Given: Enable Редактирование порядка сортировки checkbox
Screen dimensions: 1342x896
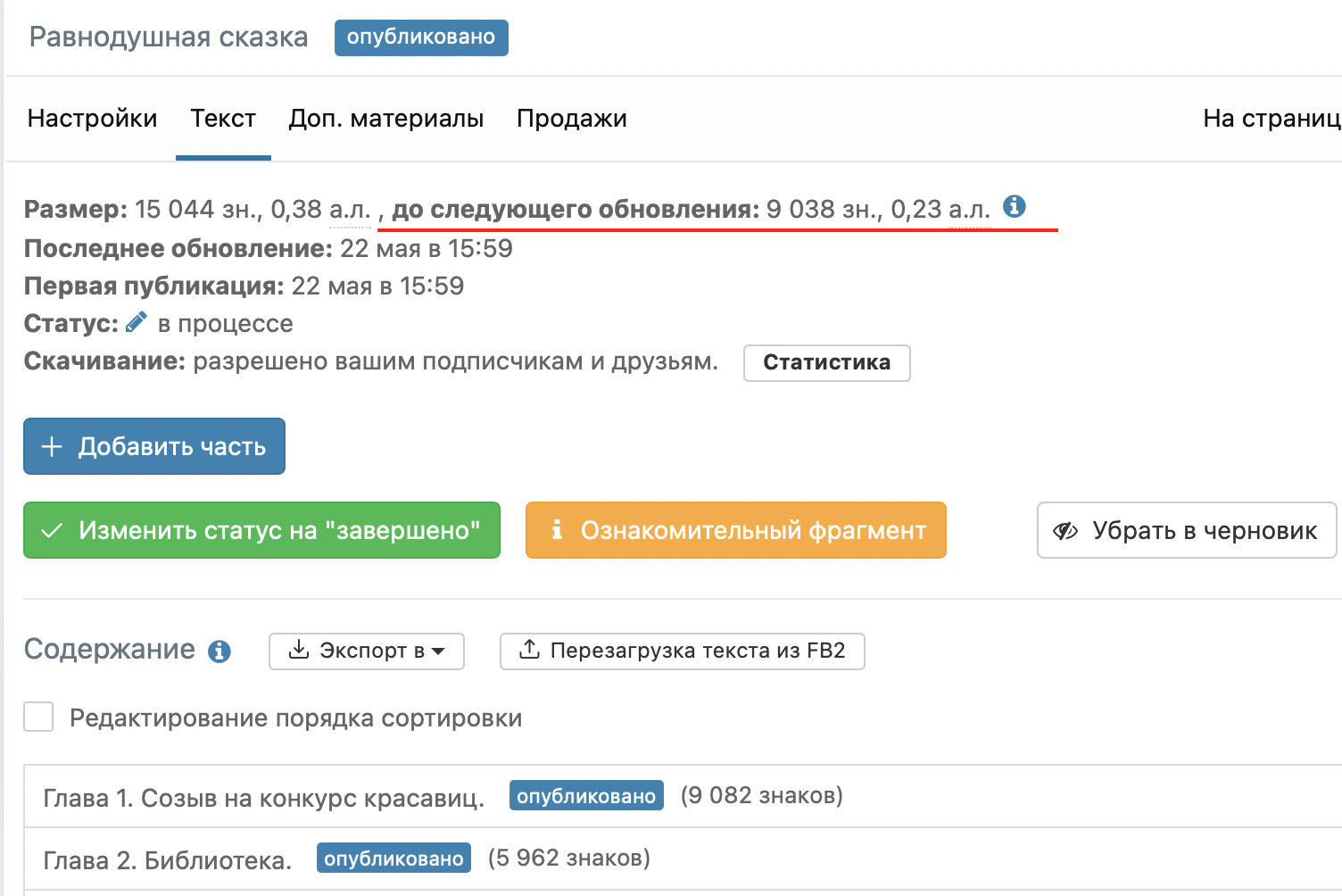Looking at the screenshot, I should pyautogui.click(x=38, y=717).
